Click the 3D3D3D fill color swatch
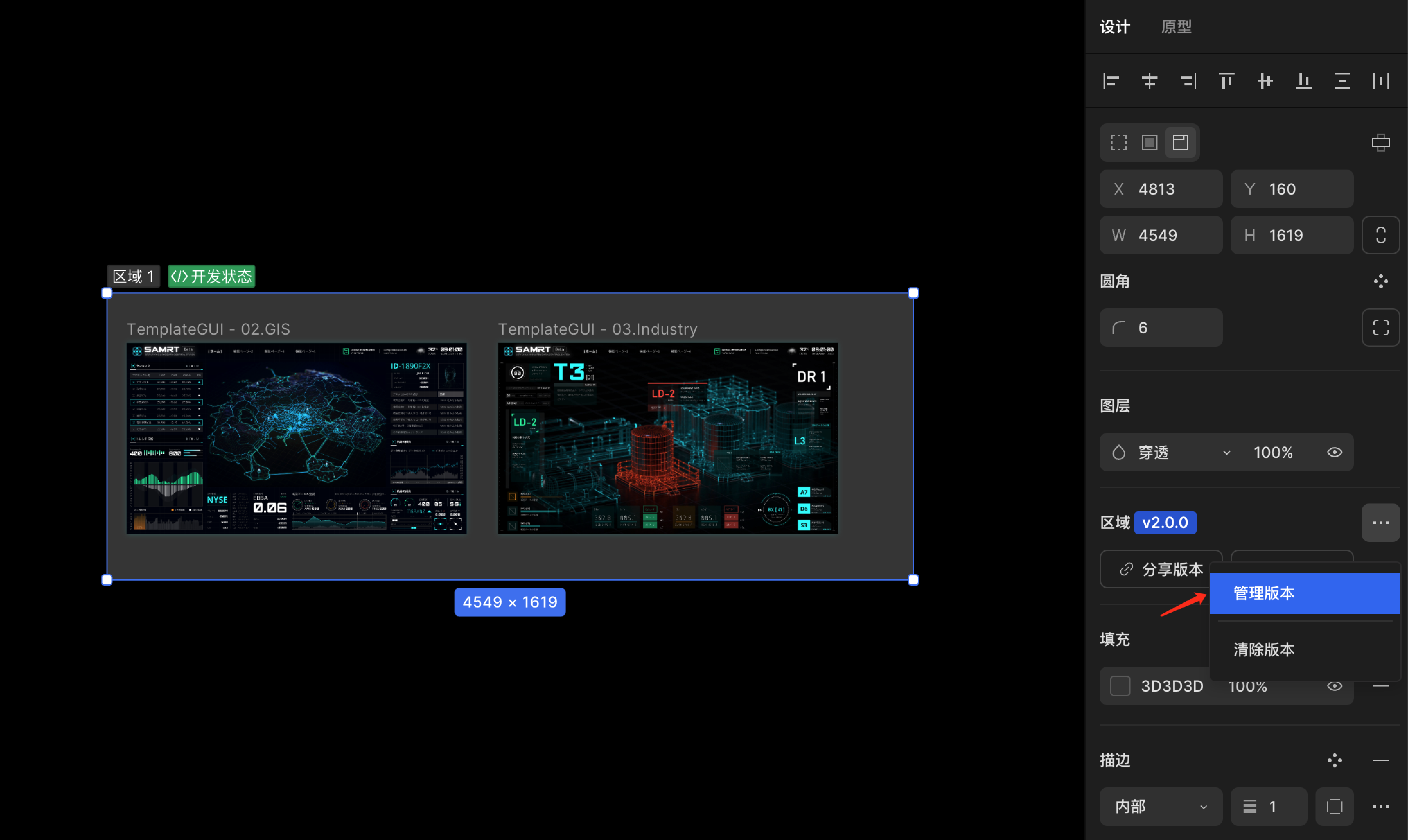This screenshot has height=840, width=1408. click(x=1120, y=686)
